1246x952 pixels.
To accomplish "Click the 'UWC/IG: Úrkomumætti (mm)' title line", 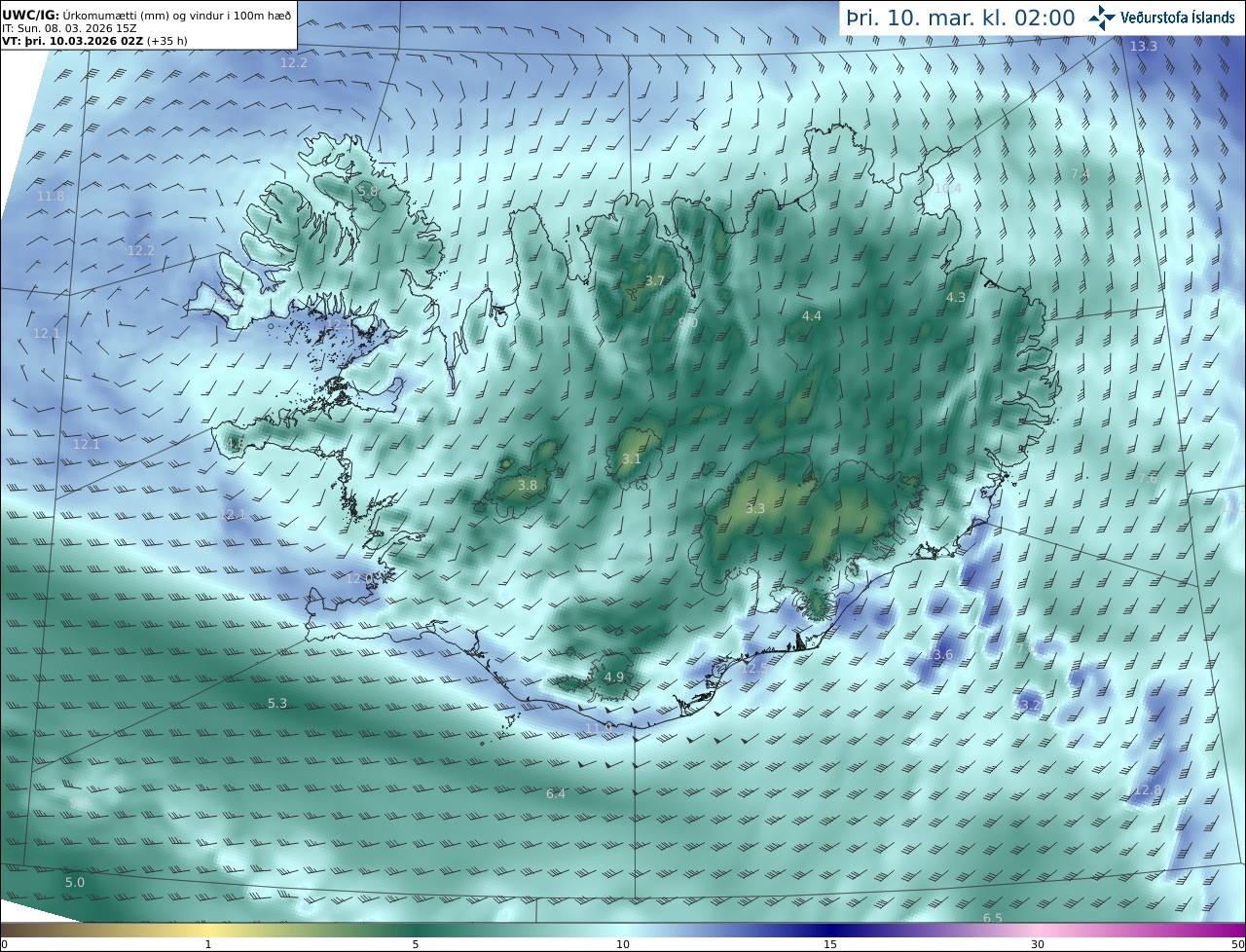I will 147,14.
